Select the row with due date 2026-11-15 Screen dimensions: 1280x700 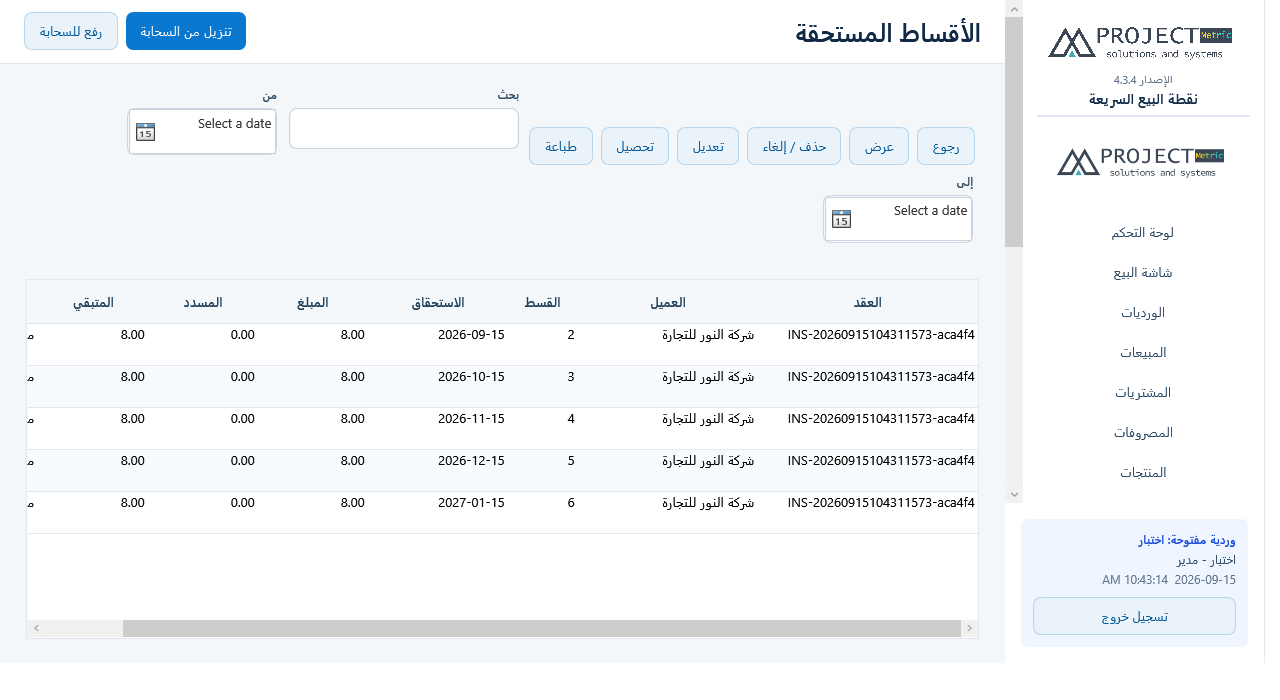[502, 428]
